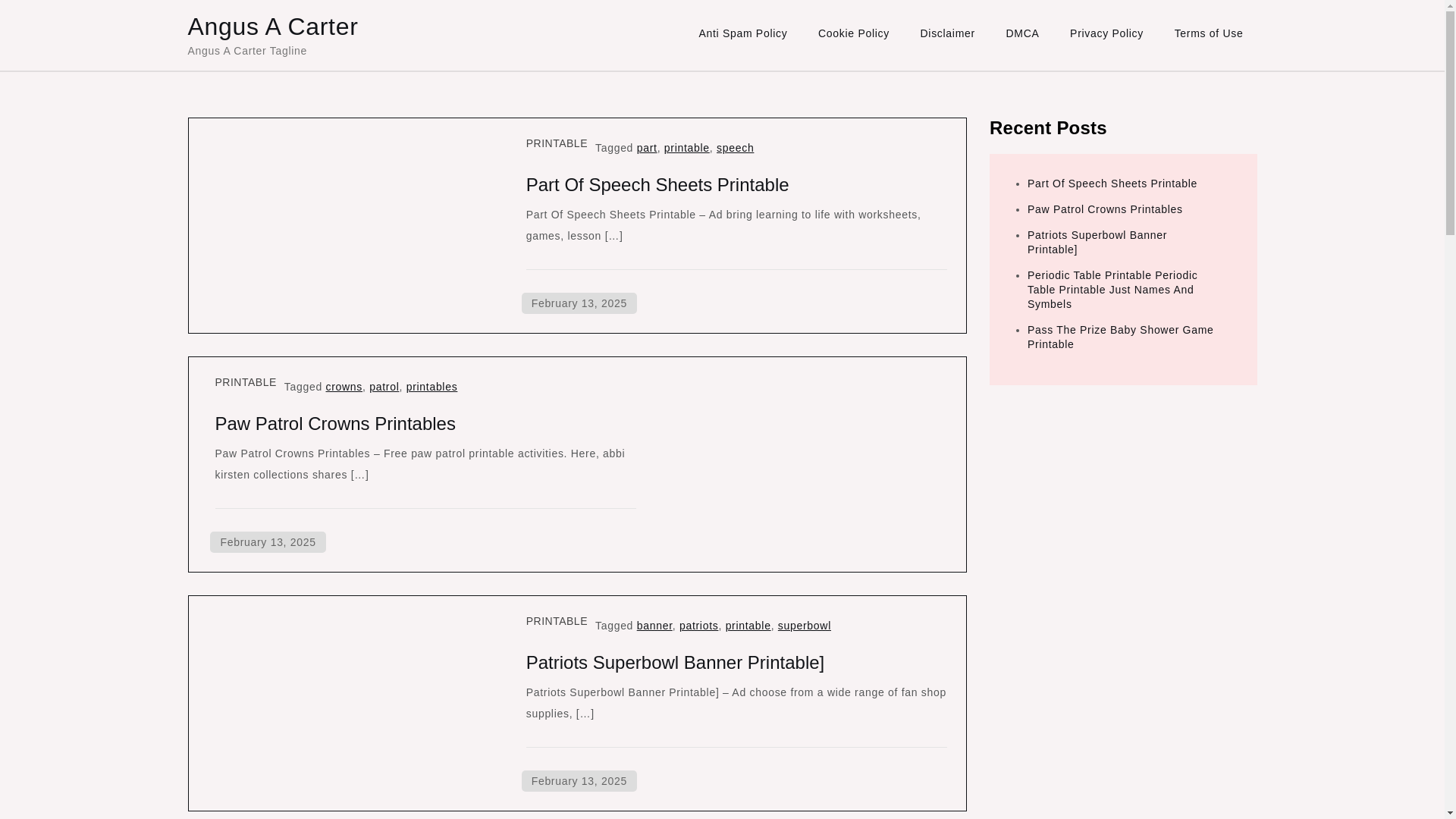Open Part Of Speech Sheets Printable in Recent Posts
1456x819 pixels.
[1112, 184]
